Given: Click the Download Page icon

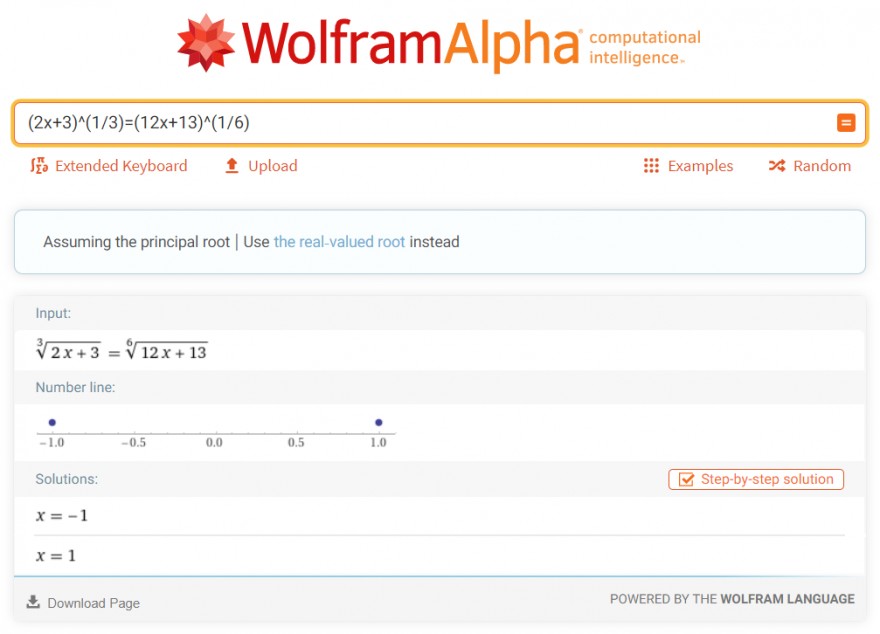Looking at the screenshot, I should pos(33,602).
